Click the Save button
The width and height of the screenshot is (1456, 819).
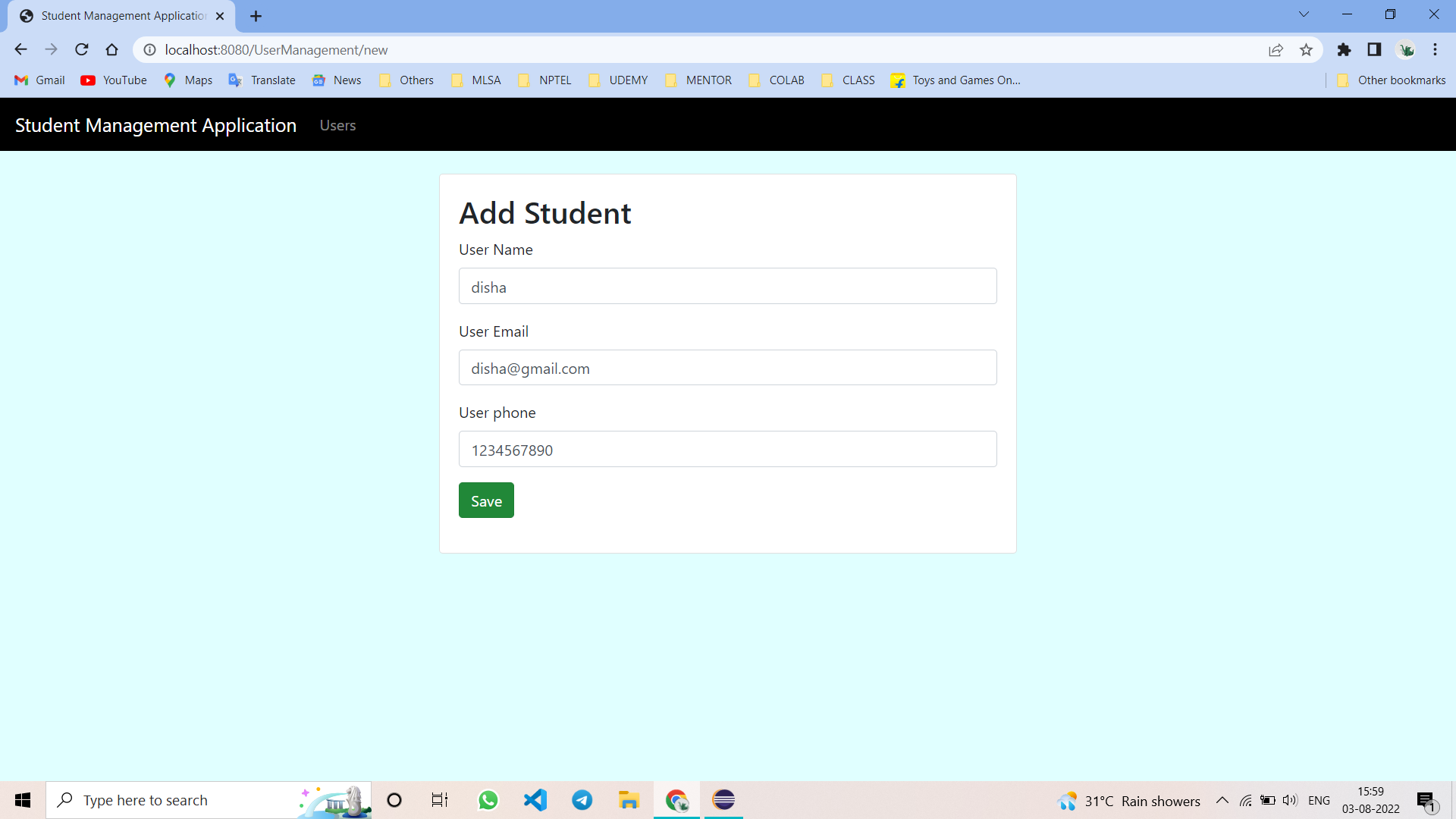coord(485,500)
